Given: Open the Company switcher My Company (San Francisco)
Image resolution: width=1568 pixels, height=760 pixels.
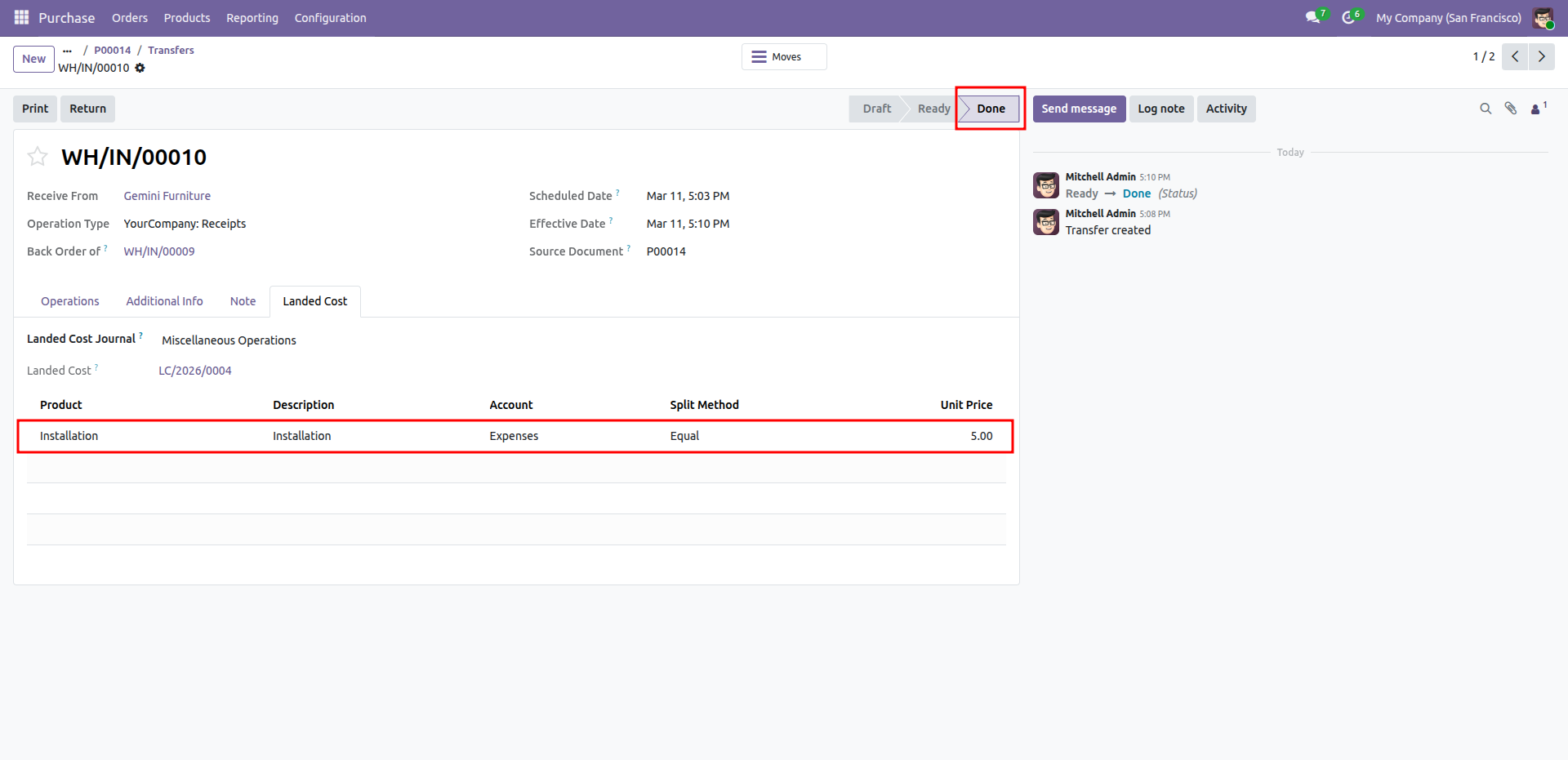Looking at the screenshot, I should [x=1448, y=18].
